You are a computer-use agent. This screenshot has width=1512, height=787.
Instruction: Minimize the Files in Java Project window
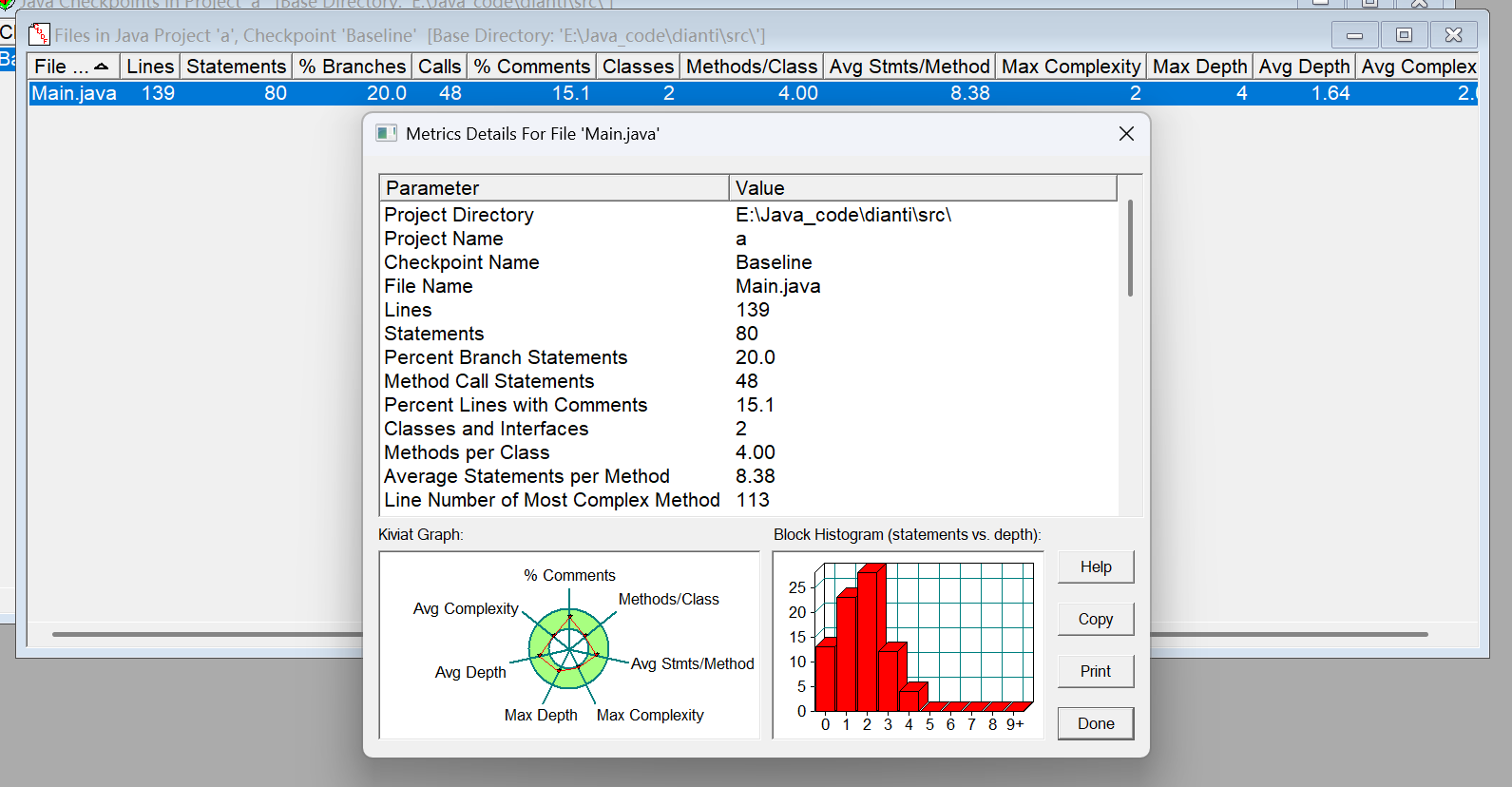(x=1355, y=35)
